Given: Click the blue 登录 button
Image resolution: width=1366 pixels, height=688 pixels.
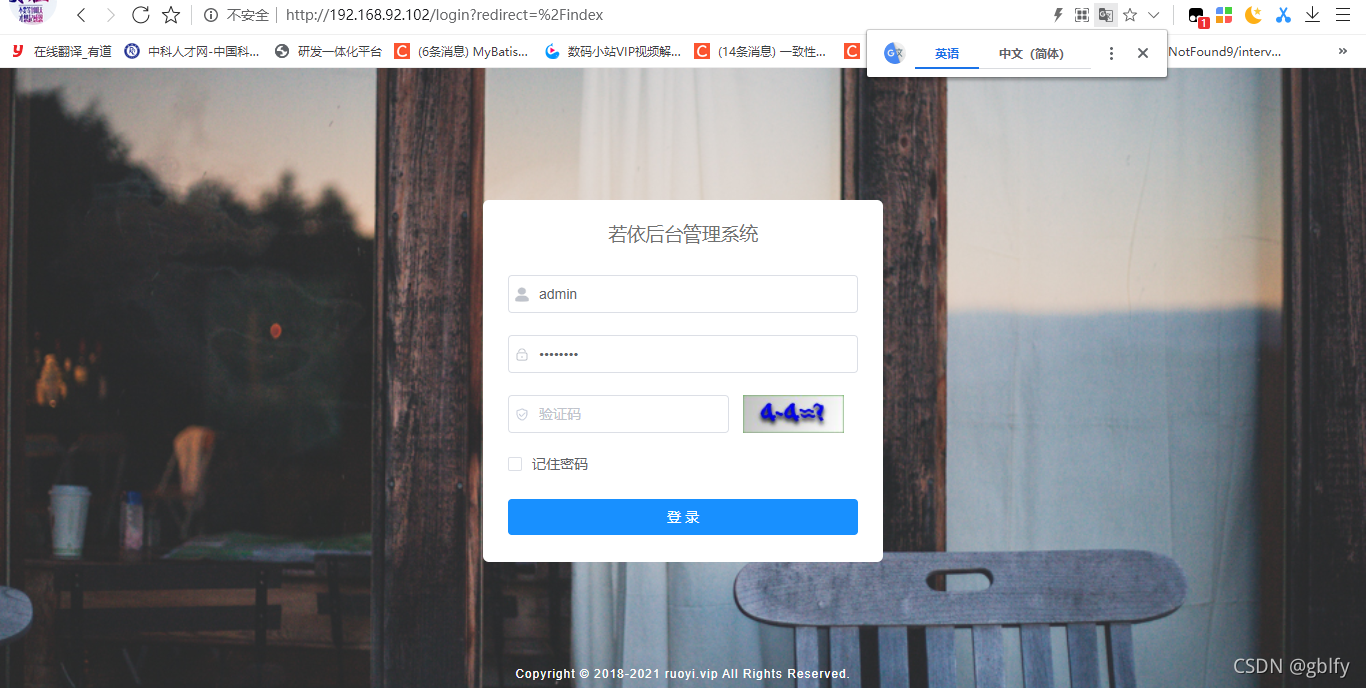Looking at the screenshot, I should coord(683,517).
